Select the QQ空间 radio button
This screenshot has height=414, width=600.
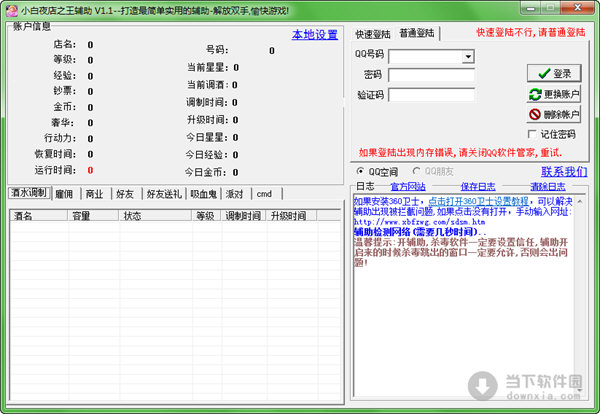pos(360,171)
